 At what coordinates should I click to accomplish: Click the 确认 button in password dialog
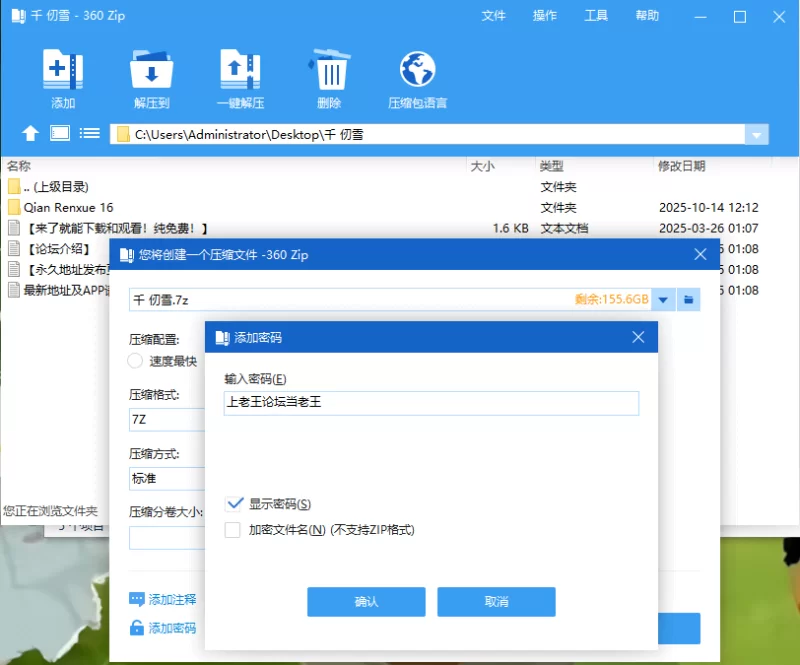pyautogui.click(x=367, y=601)
